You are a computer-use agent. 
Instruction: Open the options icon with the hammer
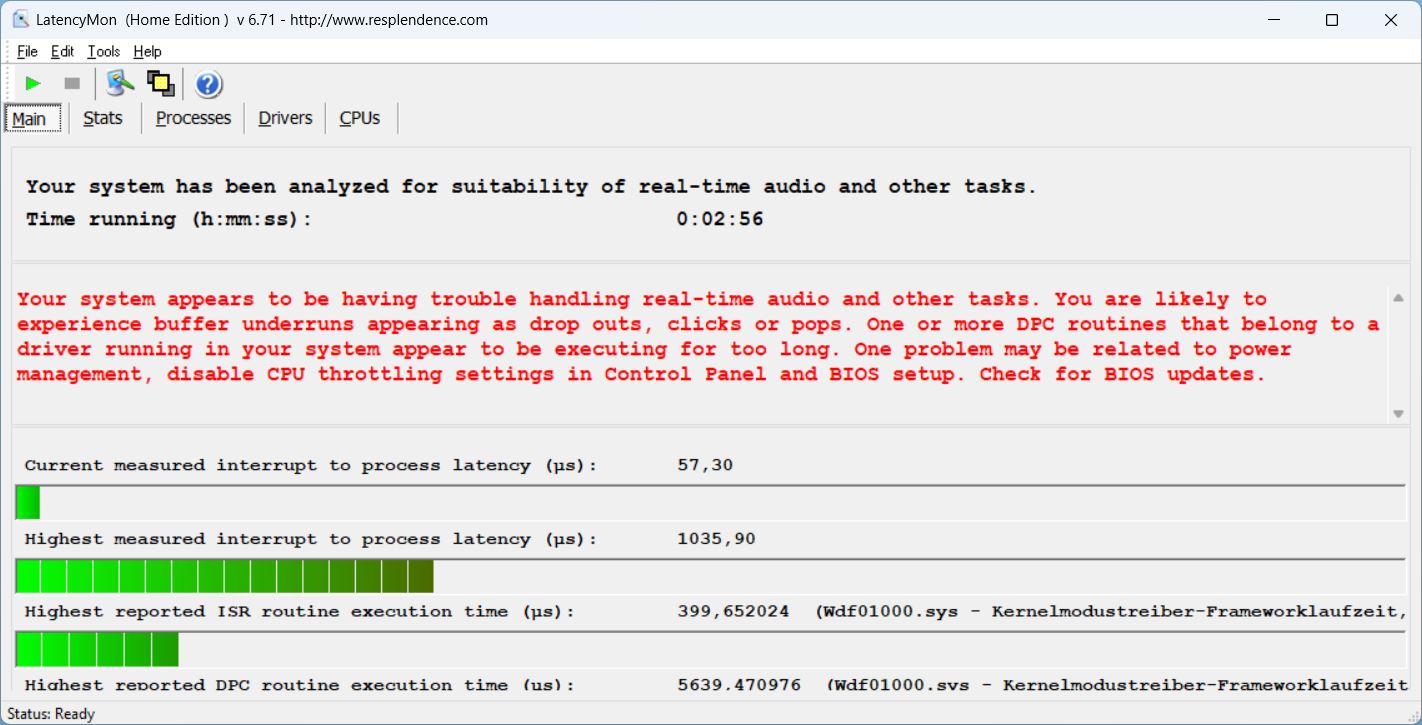(120, 84)
